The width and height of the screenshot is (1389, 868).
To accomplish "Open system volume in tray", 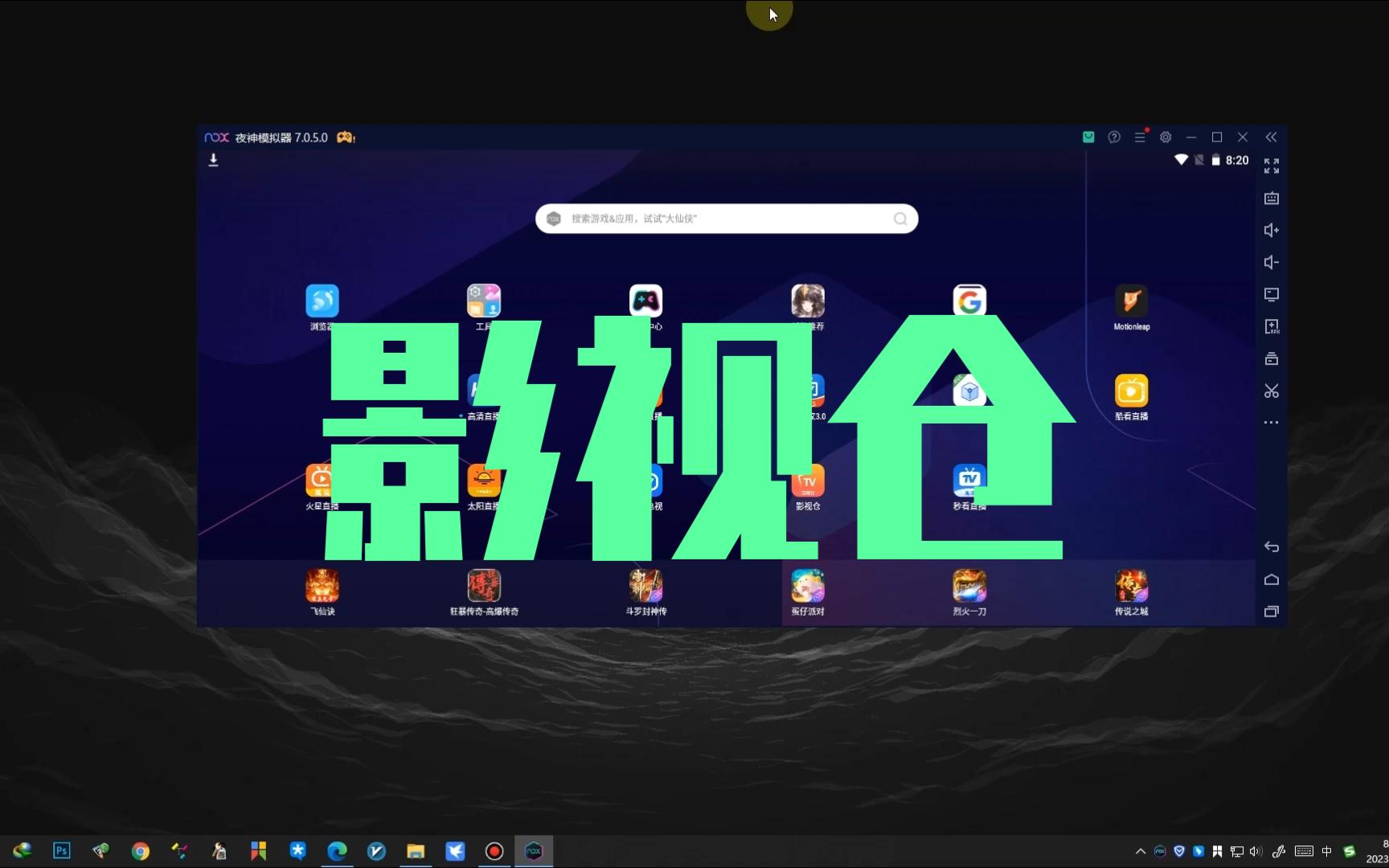I will click(1256, 851).
